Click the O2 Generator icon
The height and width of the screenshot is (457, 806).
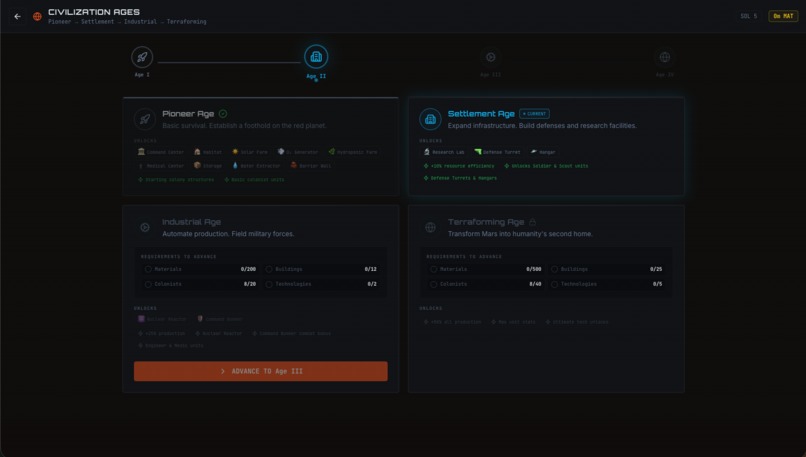tap(281, 152)
